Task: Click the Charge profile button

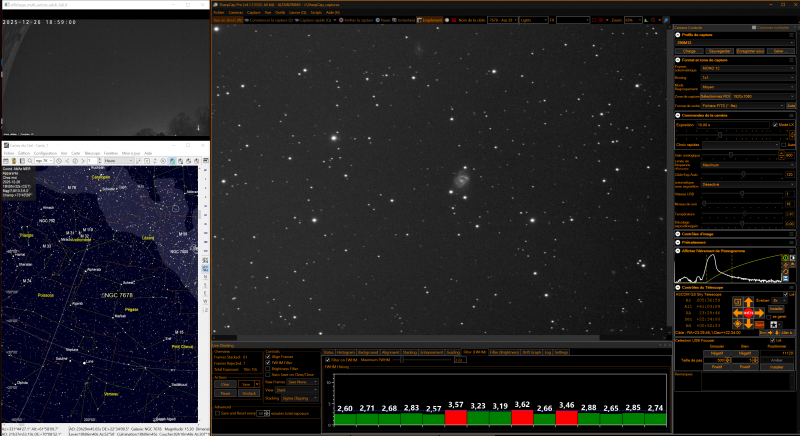Action: 689,51
